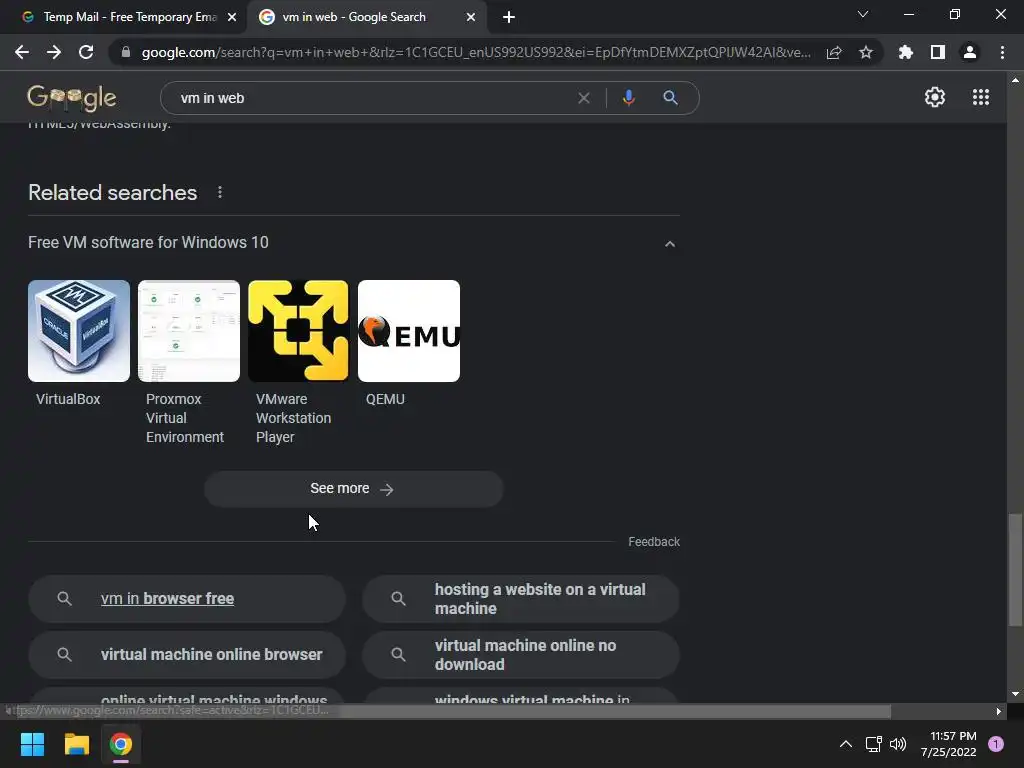View site information via padlock icon

tap(126, 52)
